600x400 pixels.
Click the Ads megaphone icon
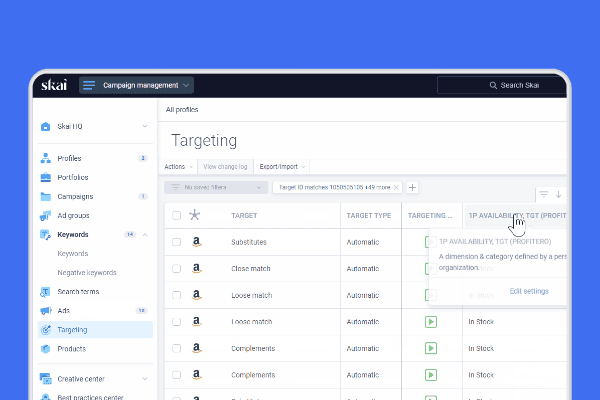click(46, 310)
